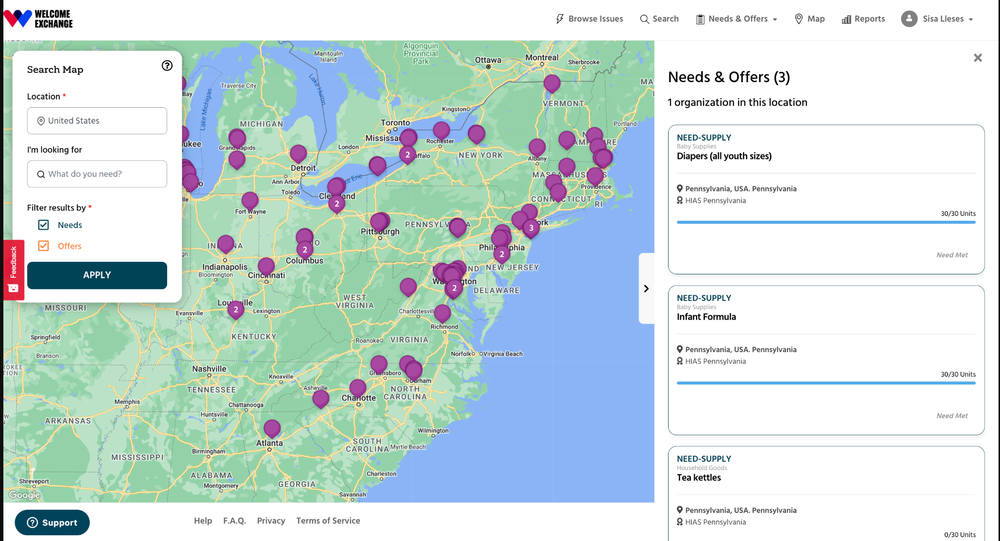This screenshot has height=541, width=1000.
Task: Click the user avatar icon
Action: tap(909, 19)
